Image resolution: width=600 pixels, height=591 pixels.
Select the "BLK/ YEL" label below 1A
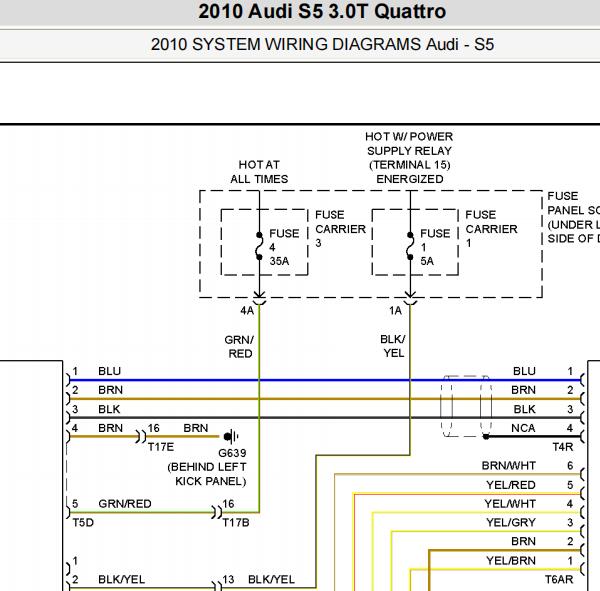(x=393, y=346)
